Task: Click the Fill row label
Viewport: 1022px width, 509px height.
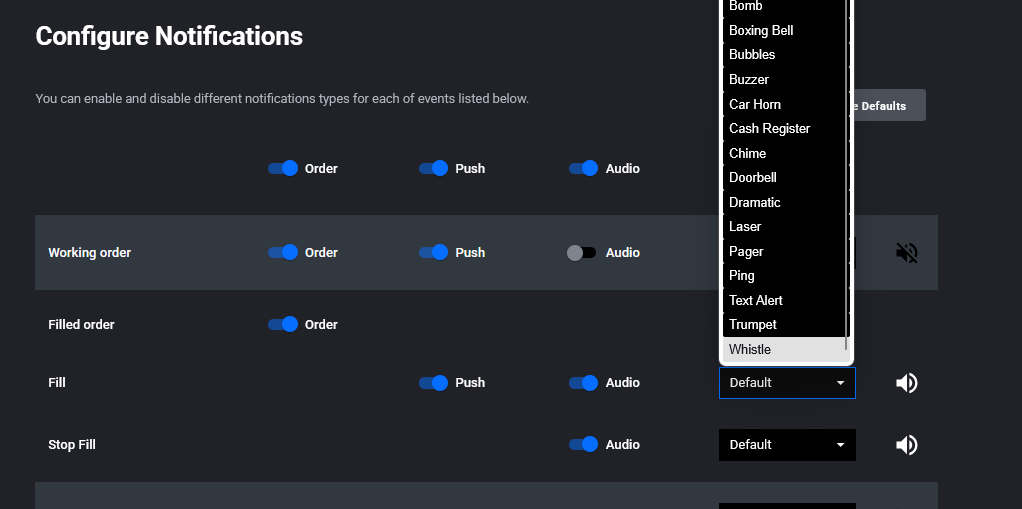Action: (x=57, y=383)
